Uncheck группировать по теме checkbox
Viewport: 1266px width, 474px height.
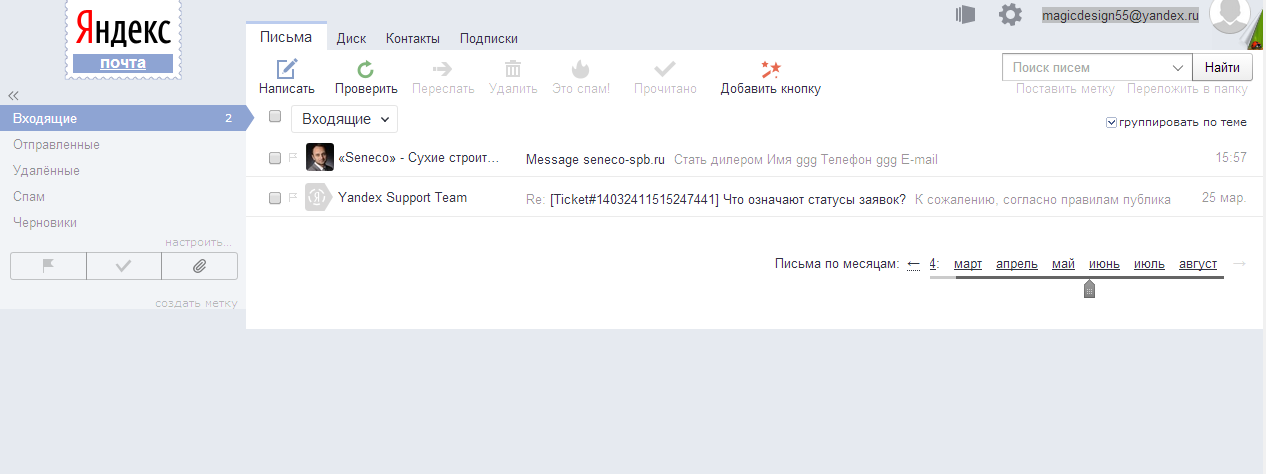point(1111,122)
